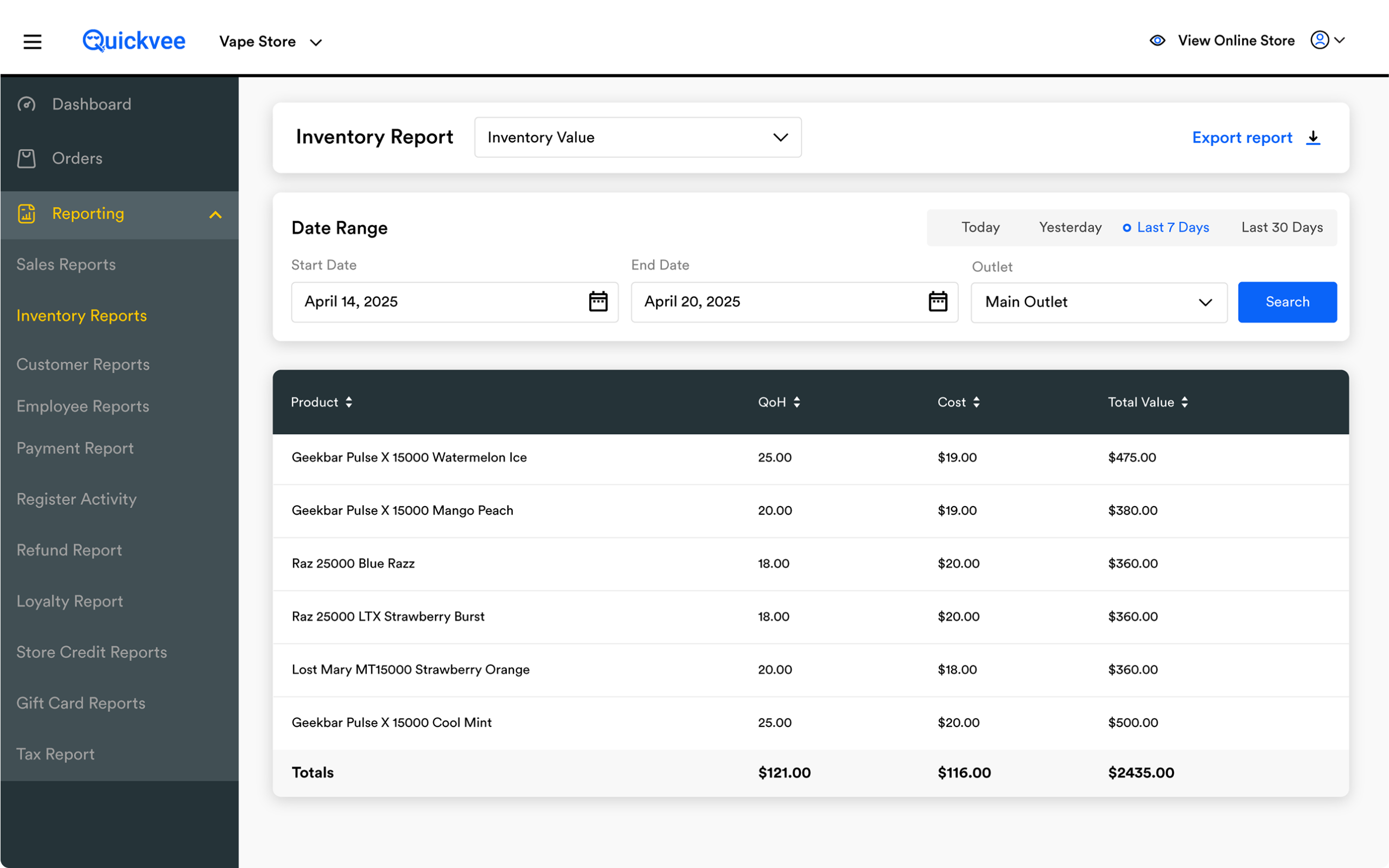Select the Last 7 Days range option
Viewport: 1389px width, 868px height.
(x=1167, y=227)
